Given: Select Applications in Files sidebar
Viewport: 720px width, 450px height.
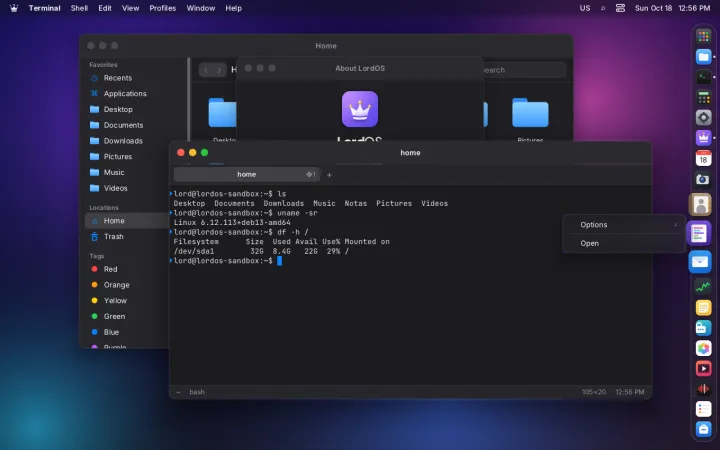Looking at the screenshot, I should (x=127, y=94).
